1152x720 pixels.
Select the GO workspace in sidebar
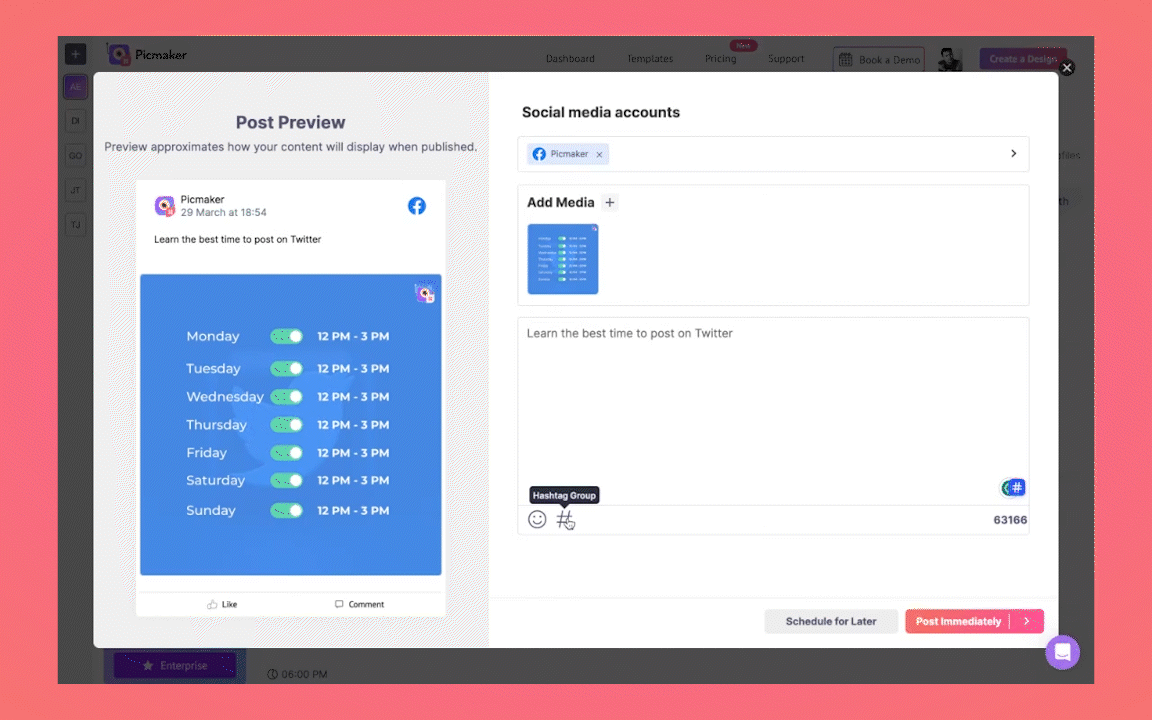[x=75, y=156]
